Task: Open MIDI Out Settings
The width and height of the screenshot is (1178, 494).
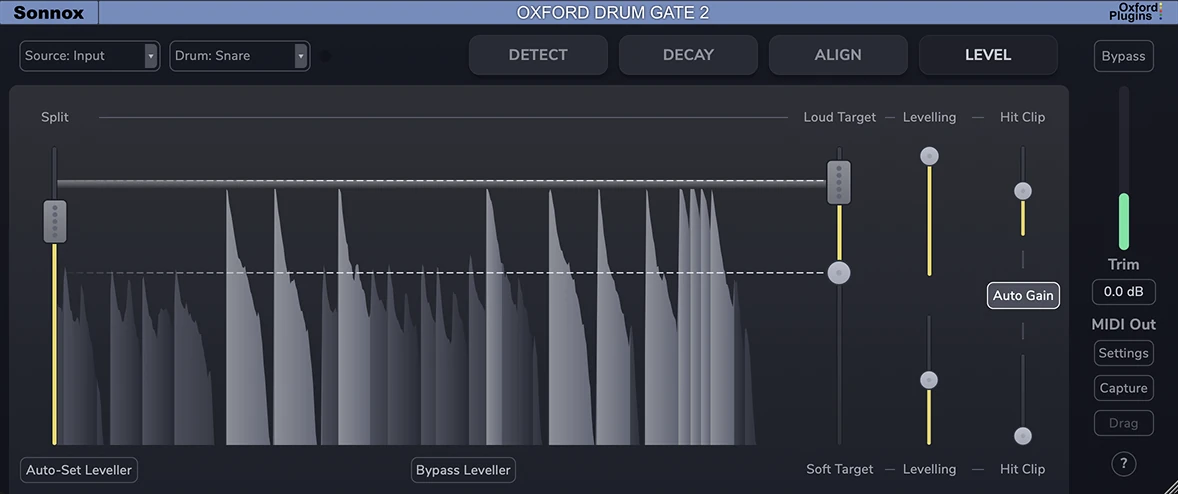Action: click(x=1123, y=353)
